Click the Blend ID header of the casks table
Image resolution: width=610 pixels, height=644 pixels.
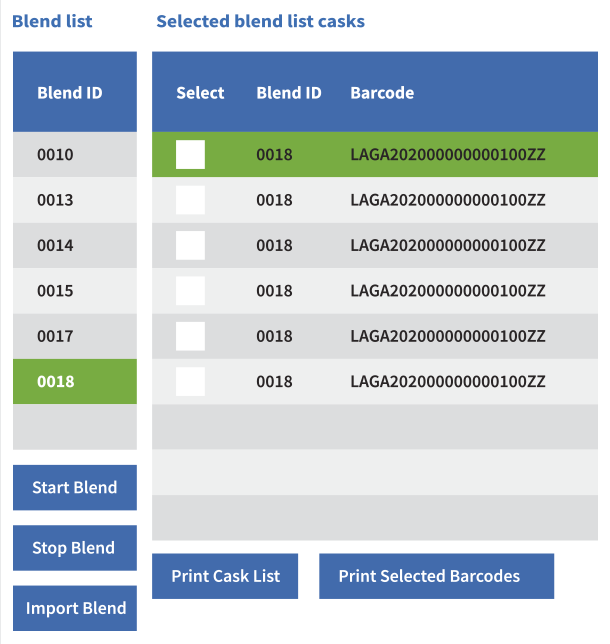tap(289, 93)
